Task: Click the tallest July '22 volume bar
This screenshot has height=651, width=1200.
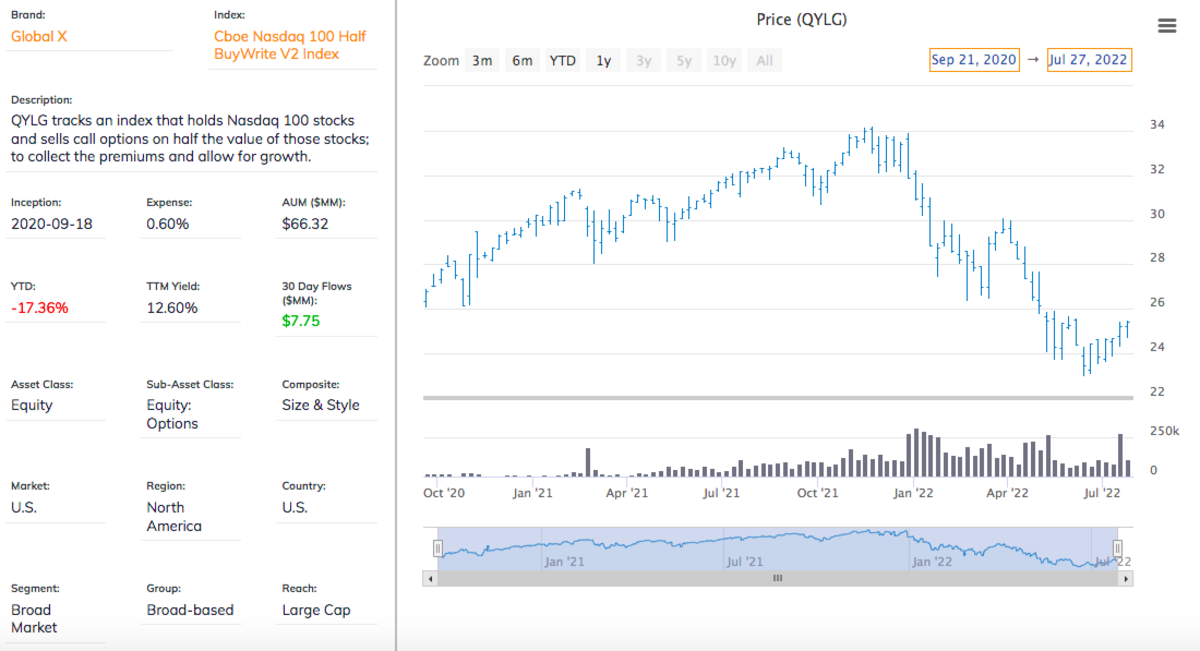Action: coord(1121,454)
